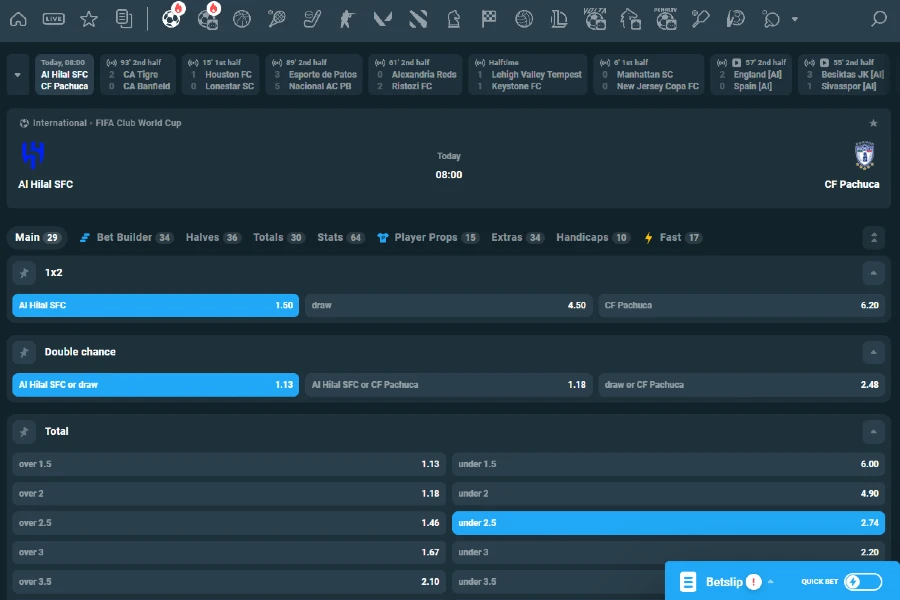900x600 pixels.
Task: Collapse all markets with double-arrow button
Action: [873, 238]
